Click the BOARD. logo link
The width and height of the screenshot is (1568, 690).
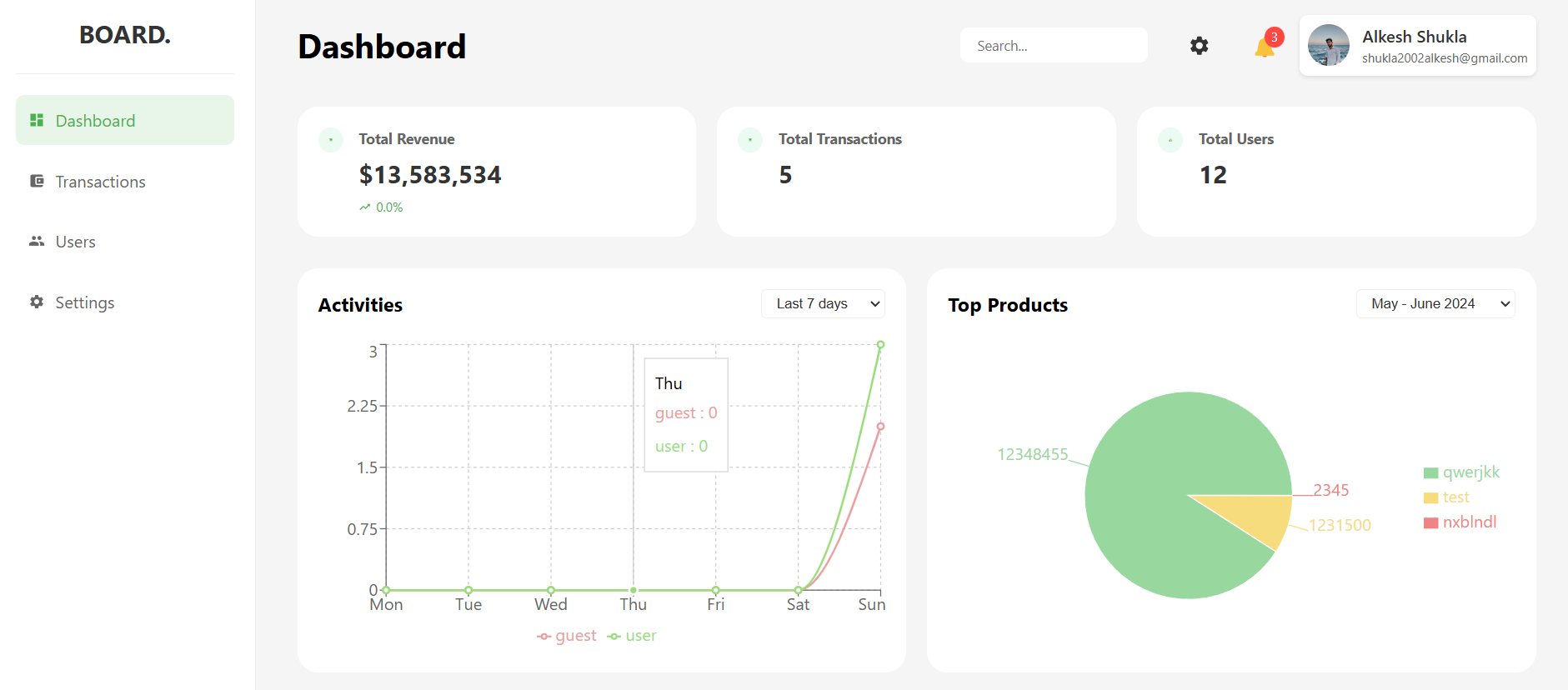(x=125, y=35)
